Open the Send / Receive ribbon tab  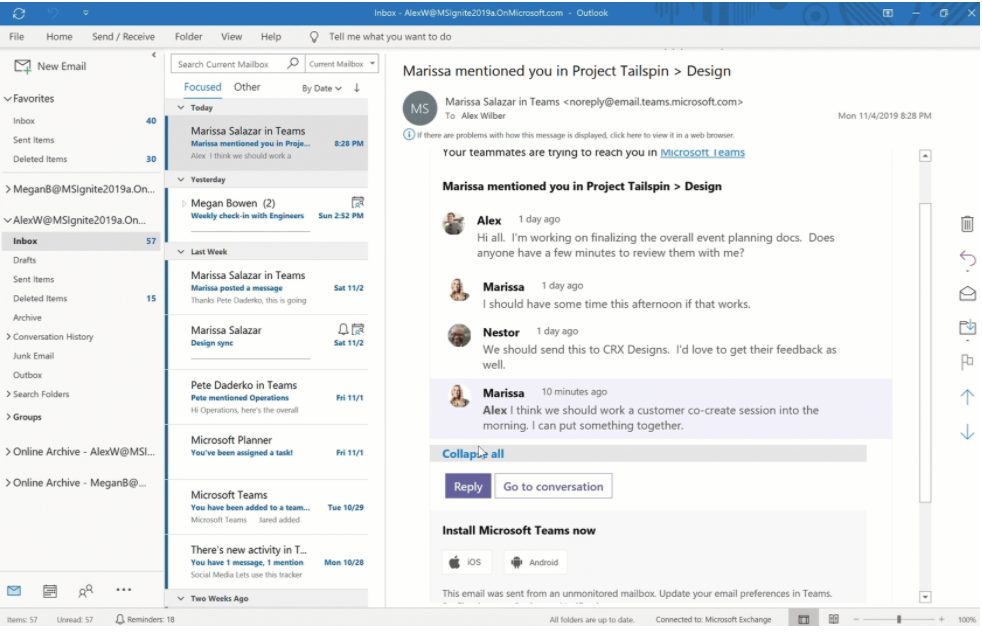coord(123,37)
